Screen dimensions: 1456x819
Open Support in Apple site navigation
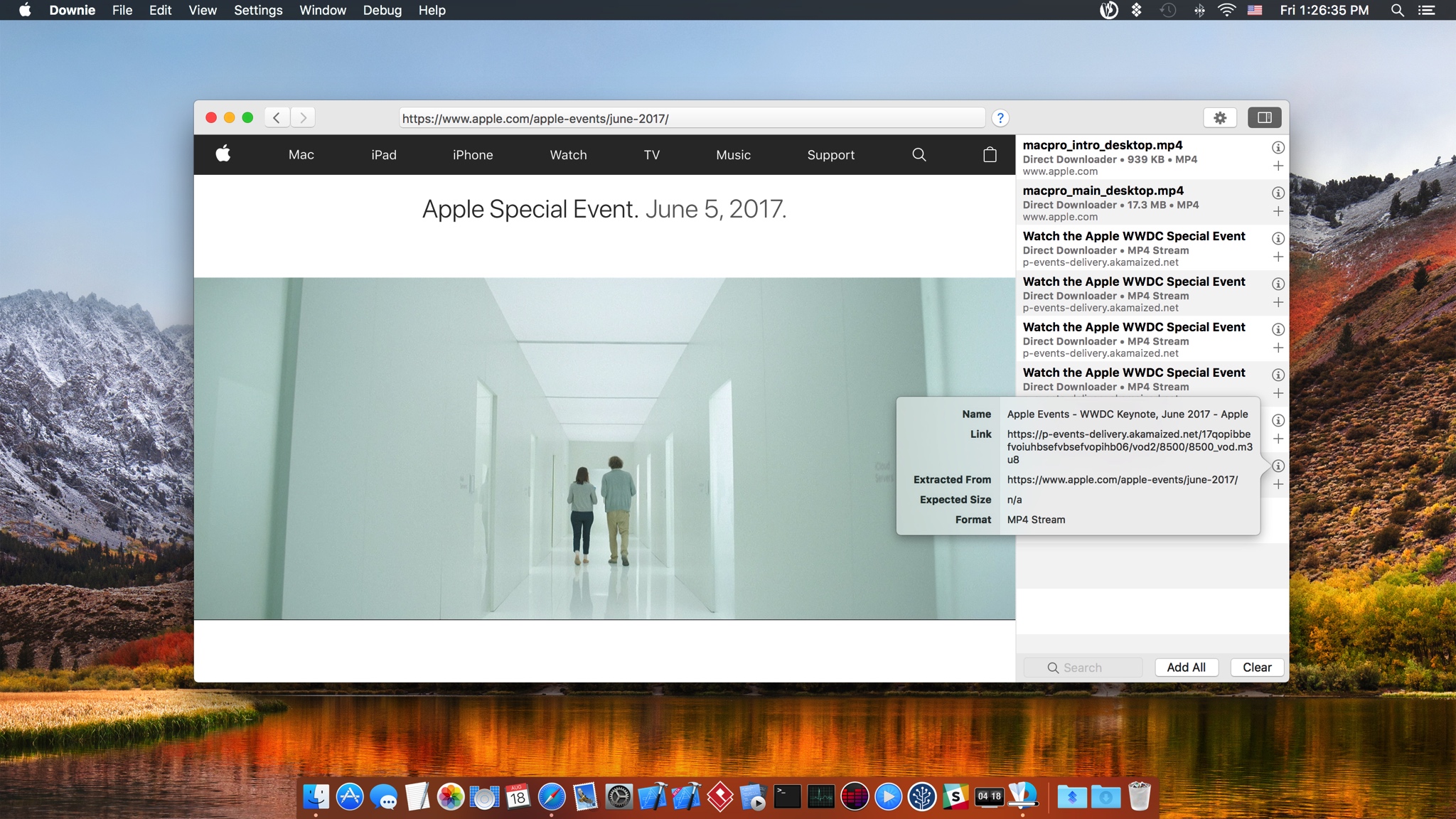831,155
